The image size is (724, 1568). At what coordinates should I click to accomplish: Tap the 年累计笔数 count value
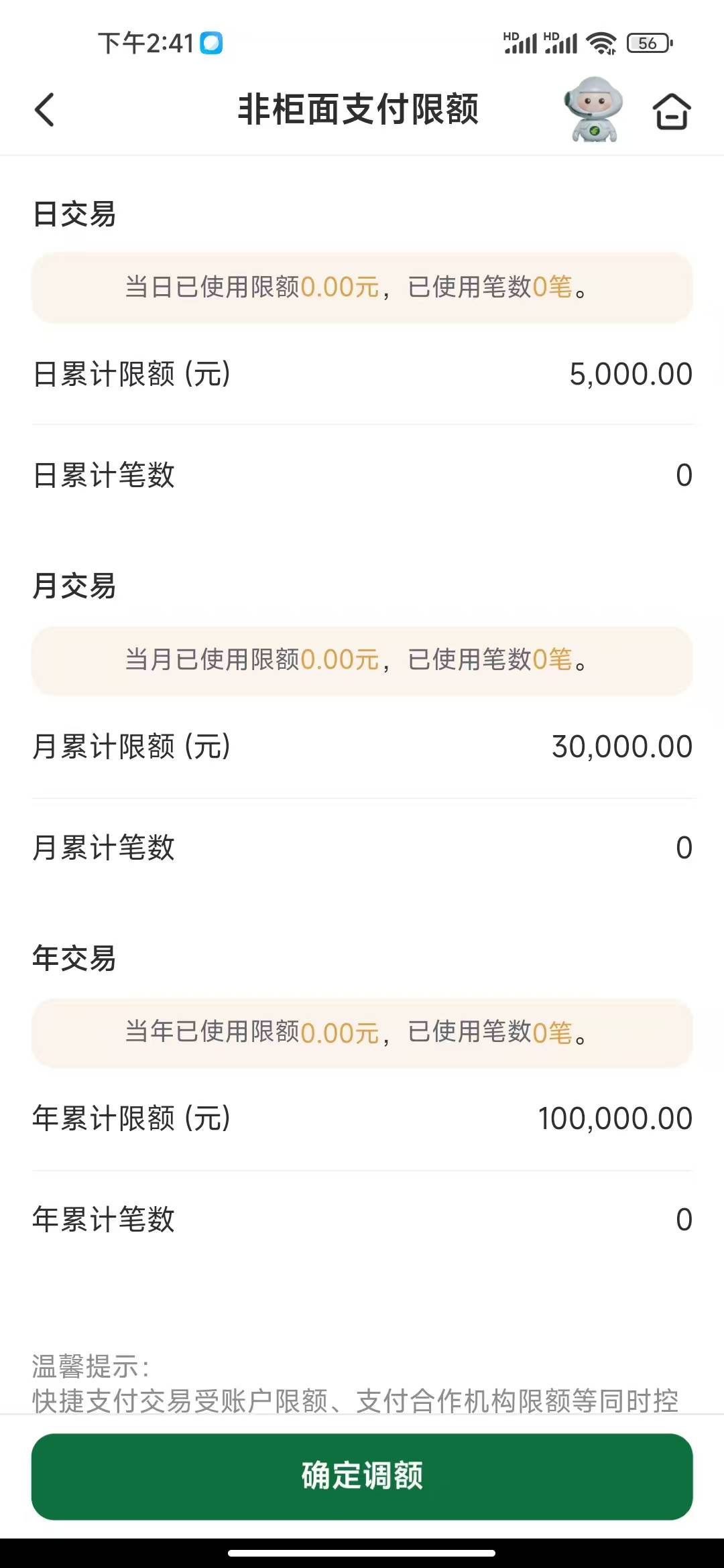[x=684, y=1220]
